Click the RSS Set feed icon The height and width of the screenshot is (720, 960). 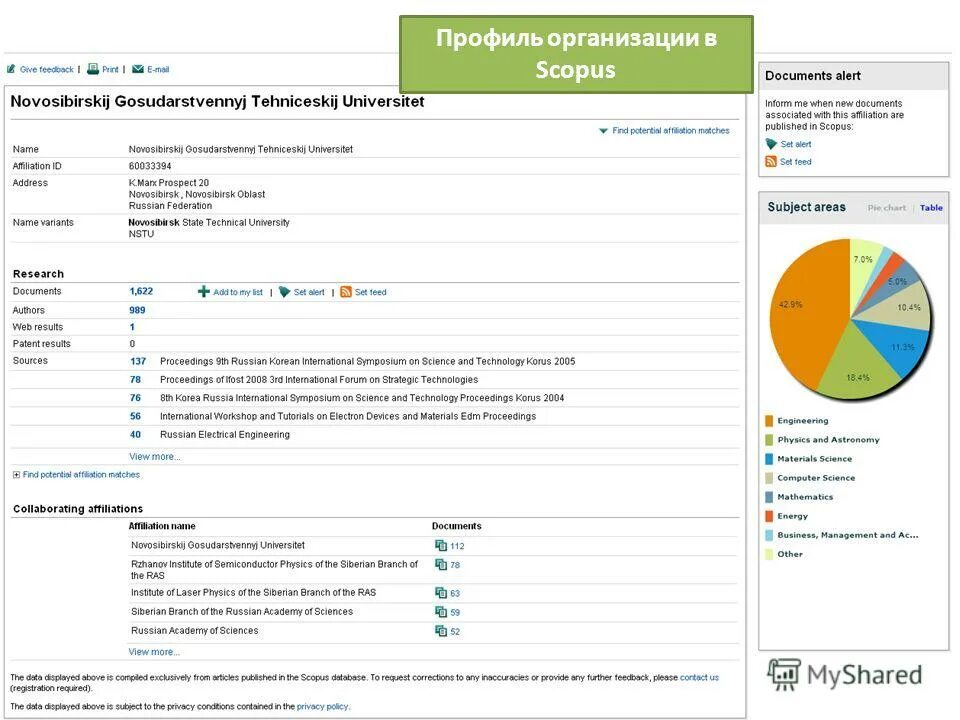click(x=345, y=291)
